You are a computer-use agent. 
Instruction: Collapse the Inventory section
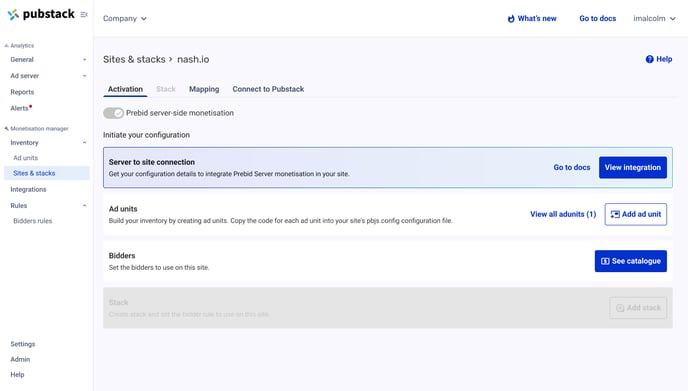[x=84, y=143]
